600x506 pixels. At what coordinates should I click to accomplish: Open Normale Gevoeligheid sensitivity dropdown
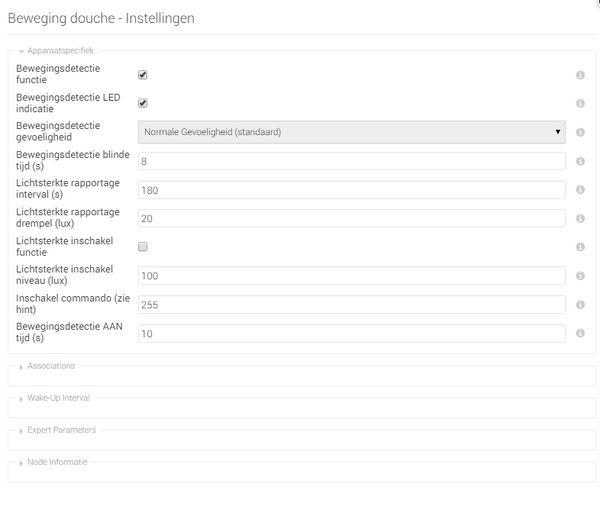352,132
